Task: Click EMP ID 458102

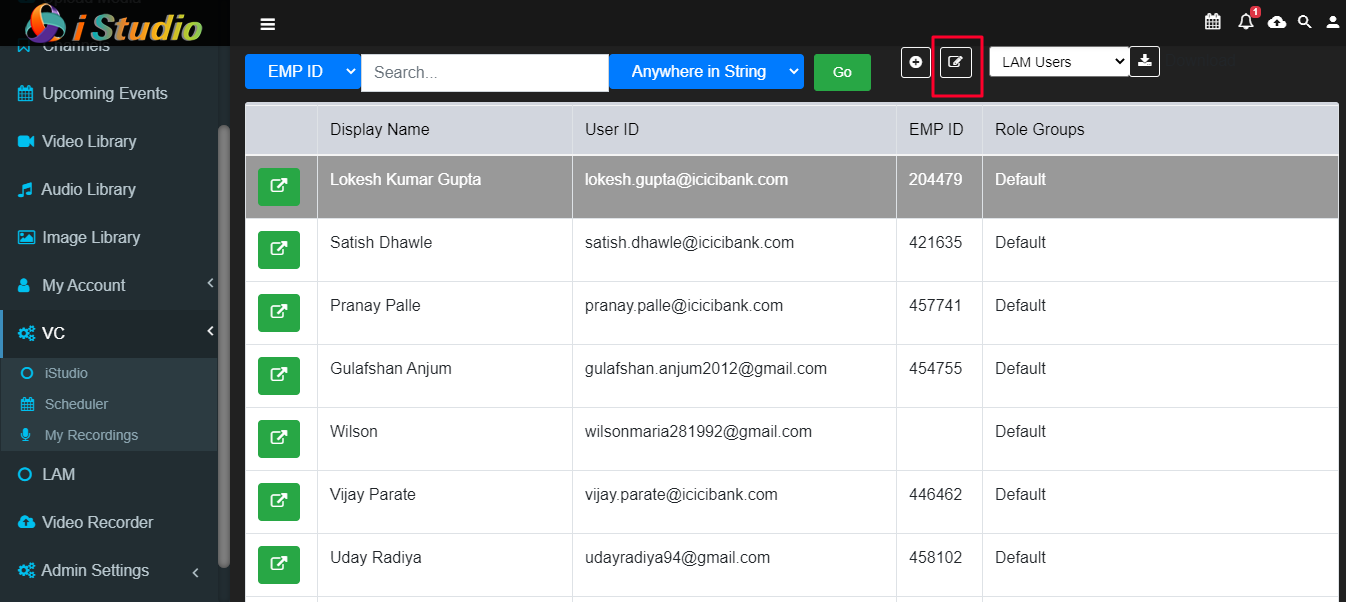Action: pos(935,558)
